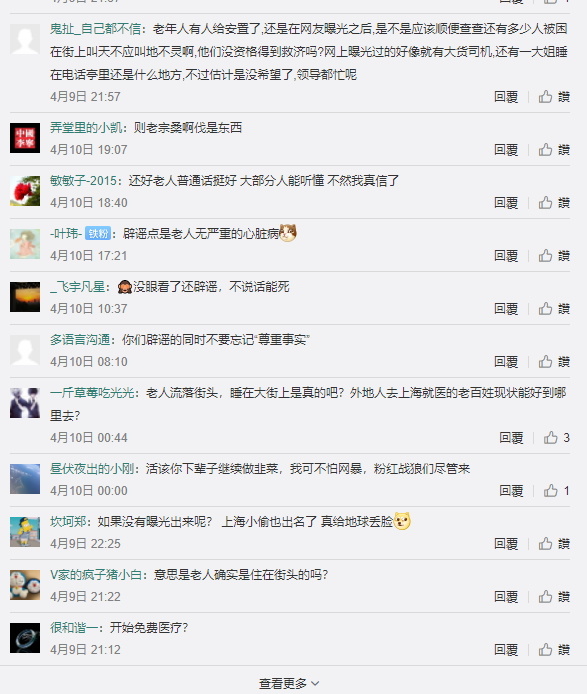Click thumbs-up on 弄堂里的小凯's comment
The image size is (587, 694).
pos(554,150)
